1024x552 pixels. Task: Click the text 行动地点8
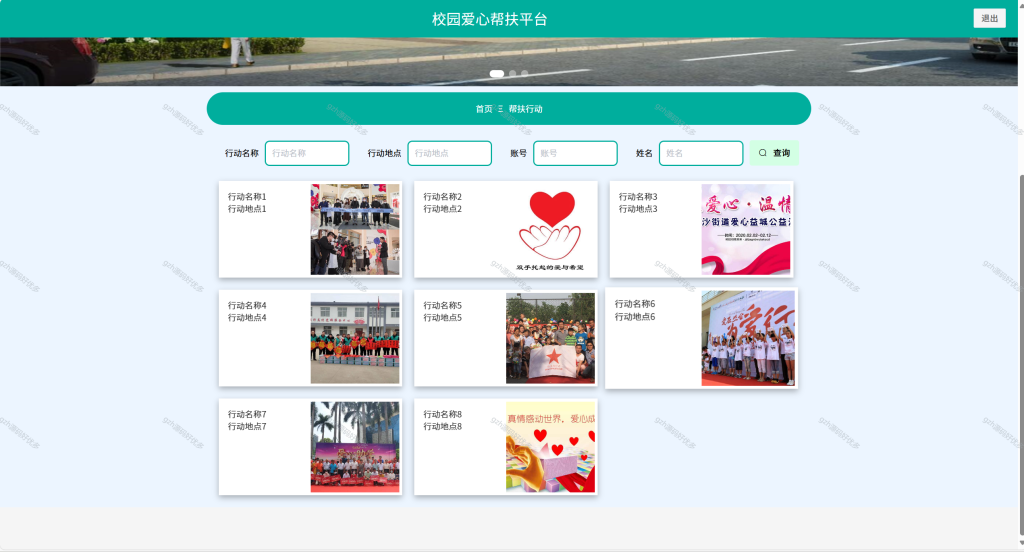coord(442,427)
